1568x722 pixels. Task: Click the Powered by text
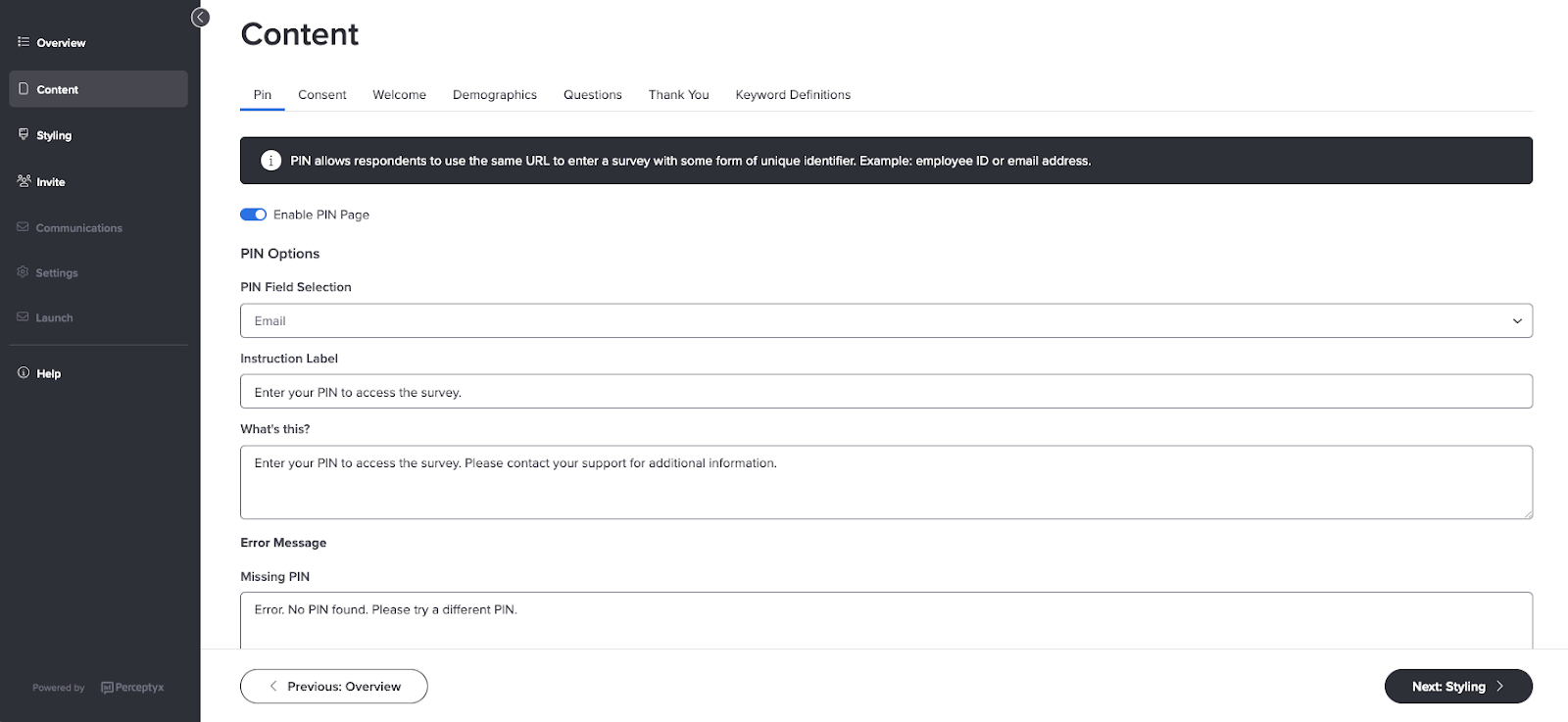[59, 688]
